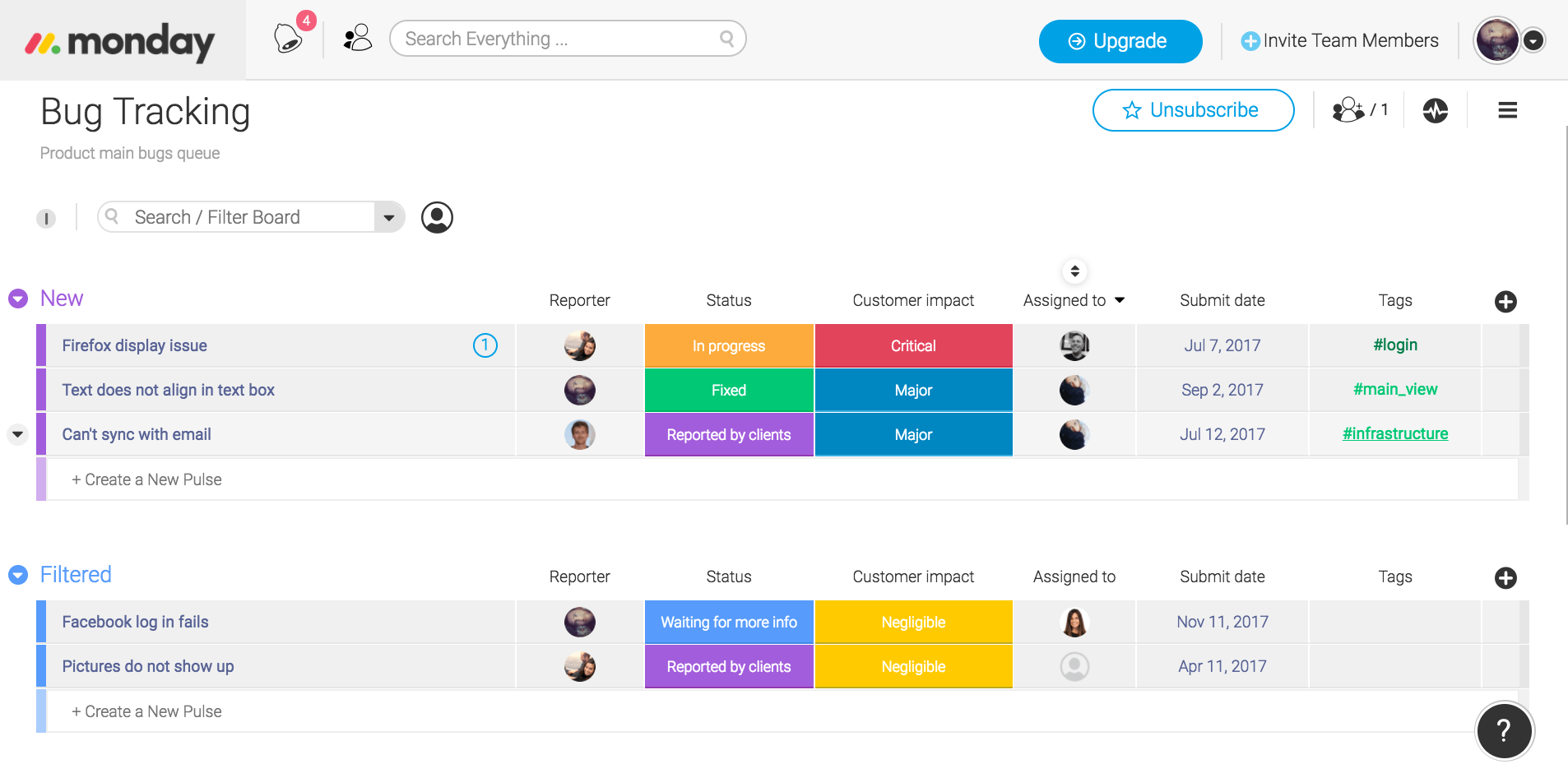Image resolution: width=1568 pixels, height=764 pixels.
Task: Change Reported by clients status for Can't sync
Action: point(729,434)
